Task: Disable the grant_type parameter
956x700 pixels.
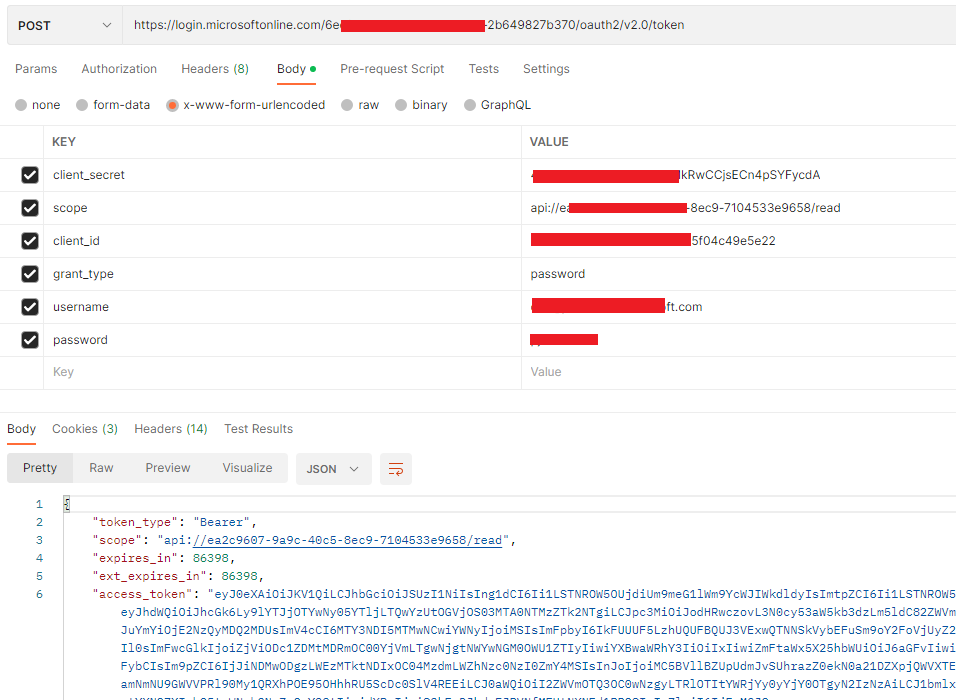Action: pyautogui.click(x=30, y=273)
